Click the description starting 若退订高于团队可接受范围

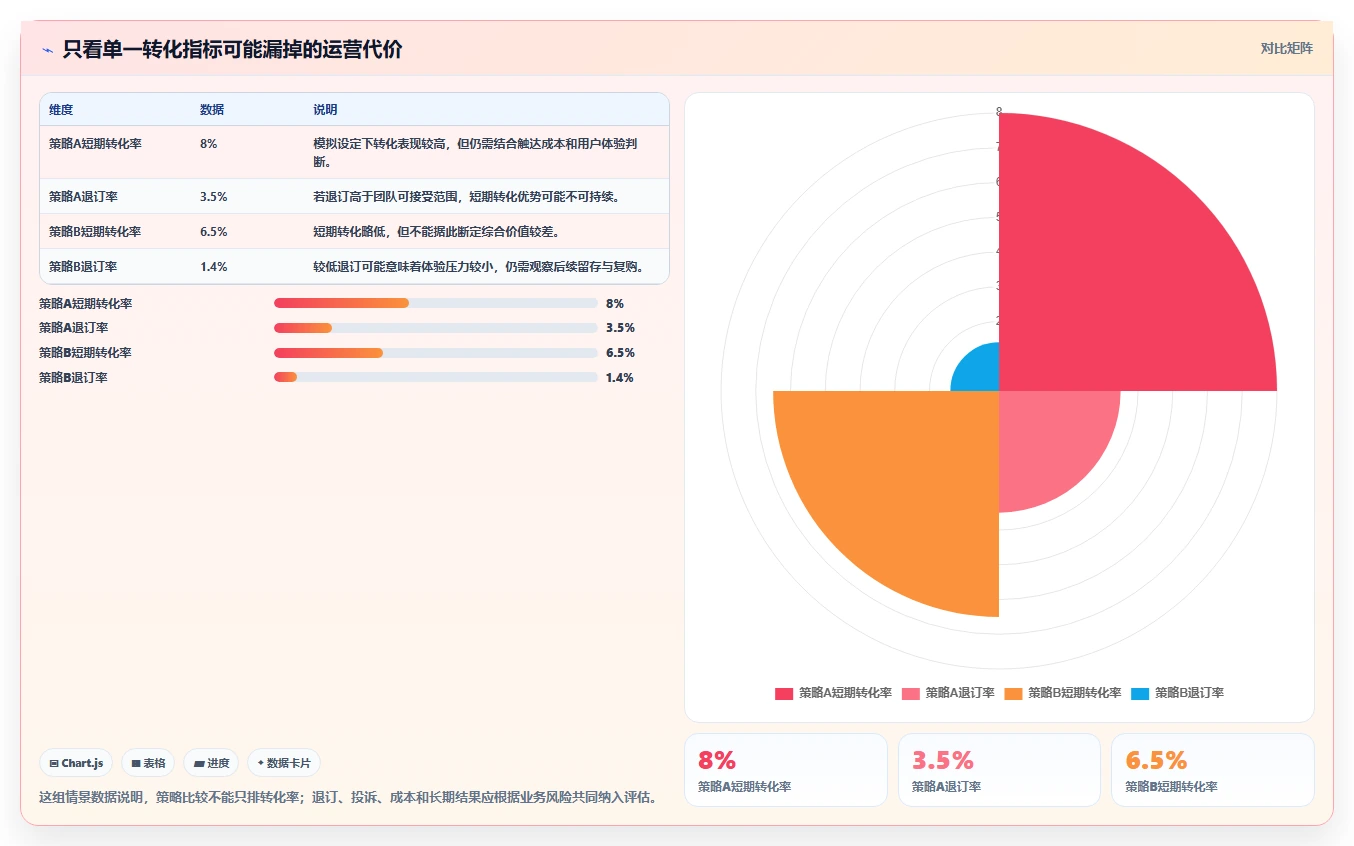467,197
